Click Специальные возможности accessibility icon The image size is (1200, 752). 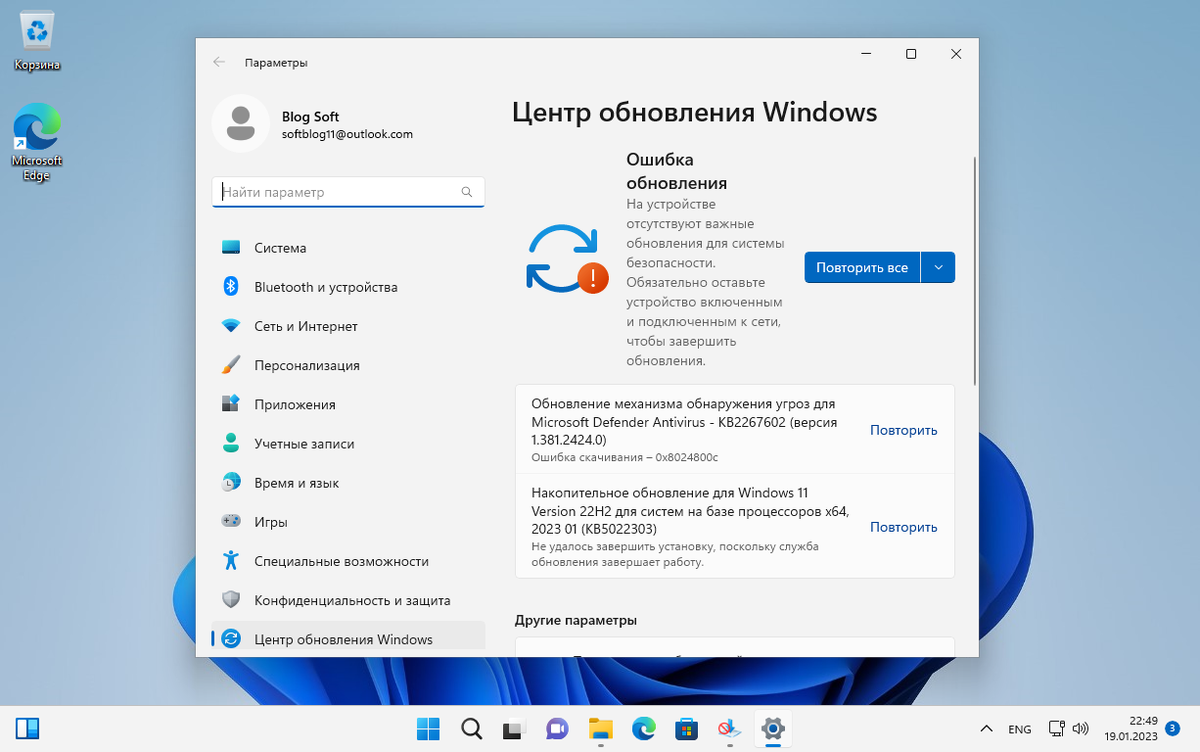pos(231,560)
